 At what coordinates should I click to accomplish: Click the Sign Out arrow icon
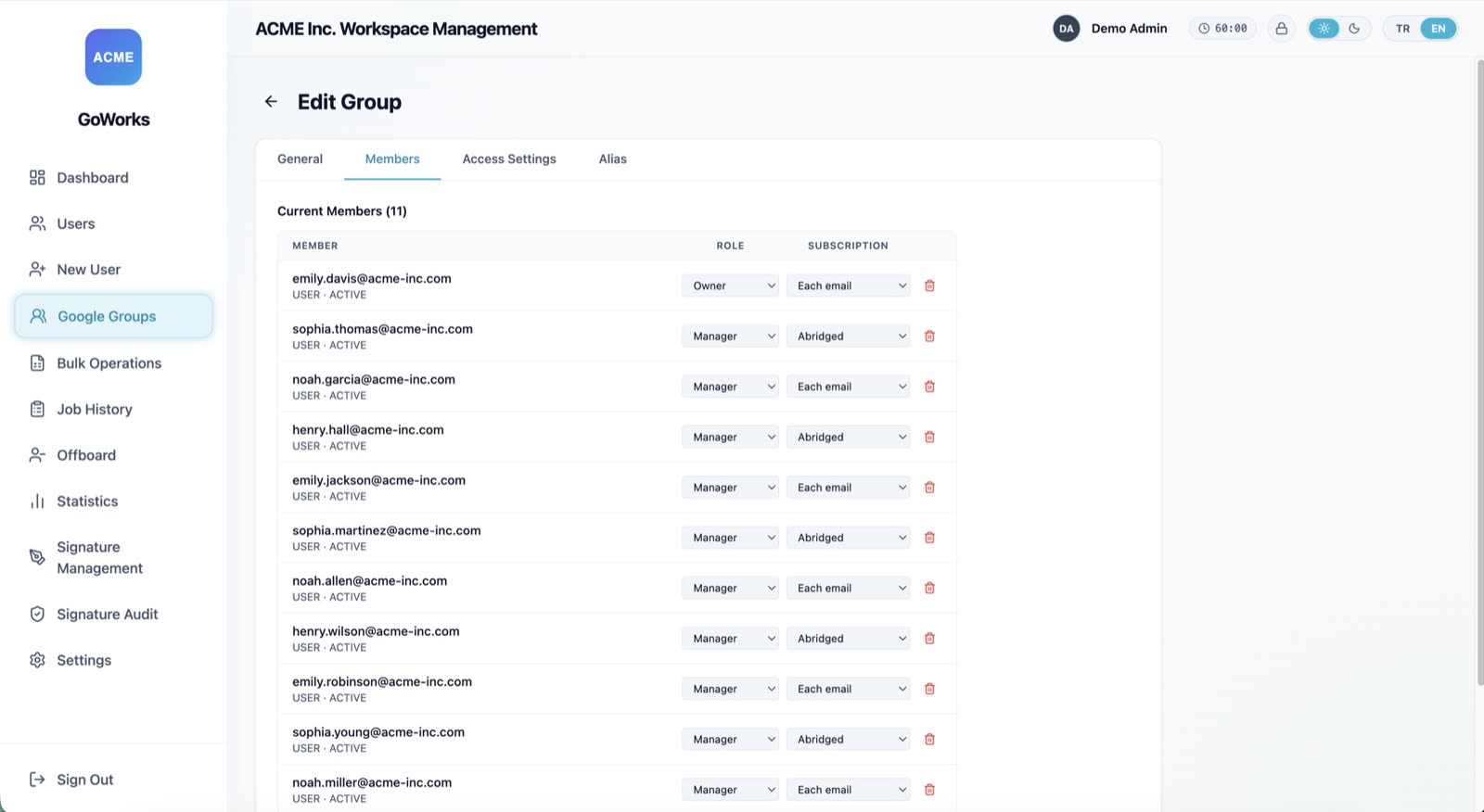tap(37, 780)
